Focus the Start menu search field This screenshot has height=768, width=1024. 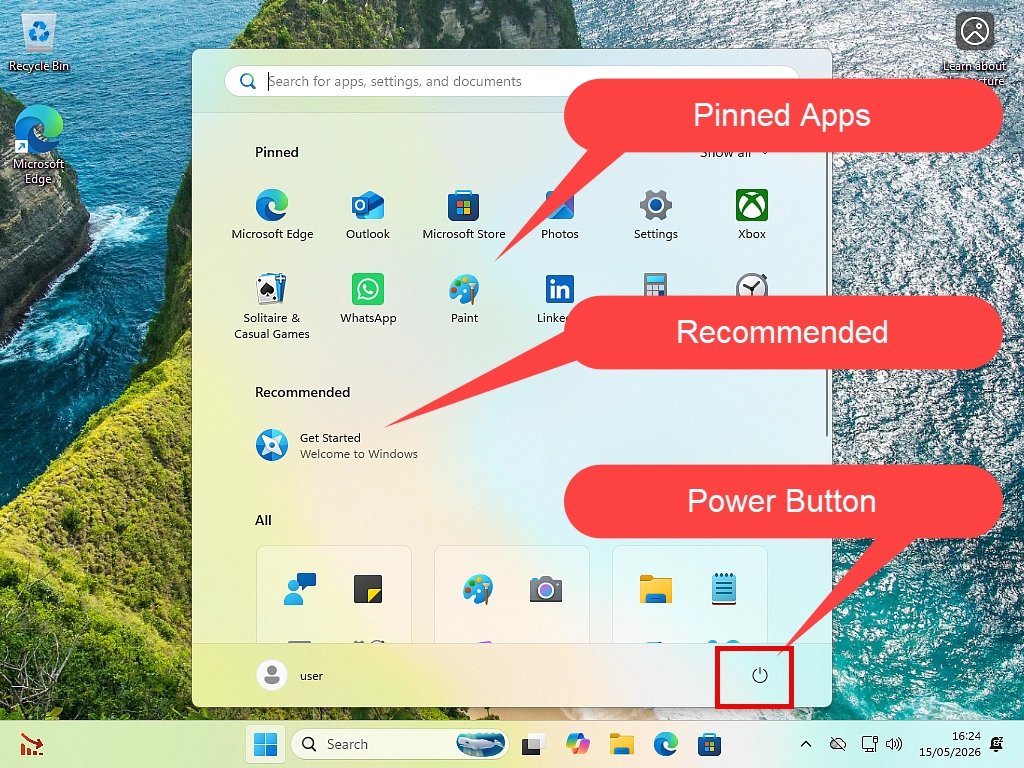coord(512,81)
